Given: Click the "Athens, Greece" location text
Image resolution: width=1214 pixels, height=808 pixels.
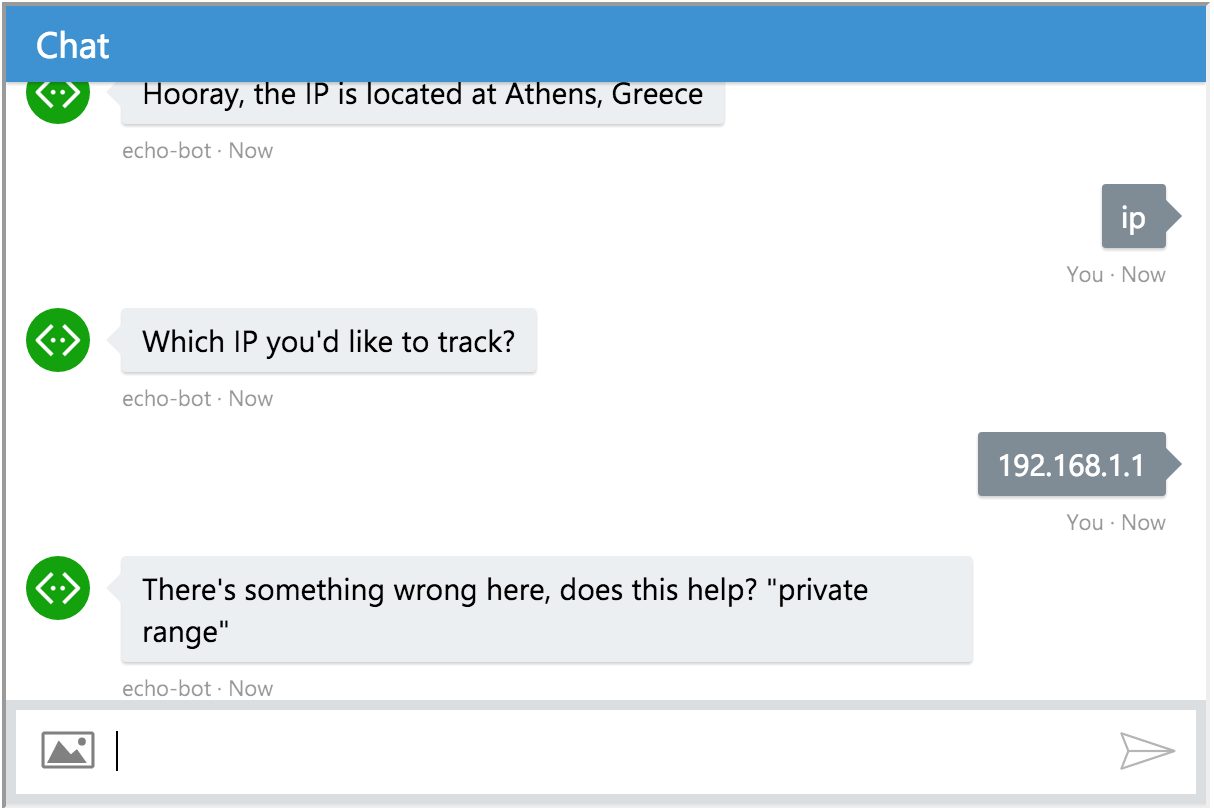Looking at the screenshot, I should pyautogui.click(x=604, y=95).
